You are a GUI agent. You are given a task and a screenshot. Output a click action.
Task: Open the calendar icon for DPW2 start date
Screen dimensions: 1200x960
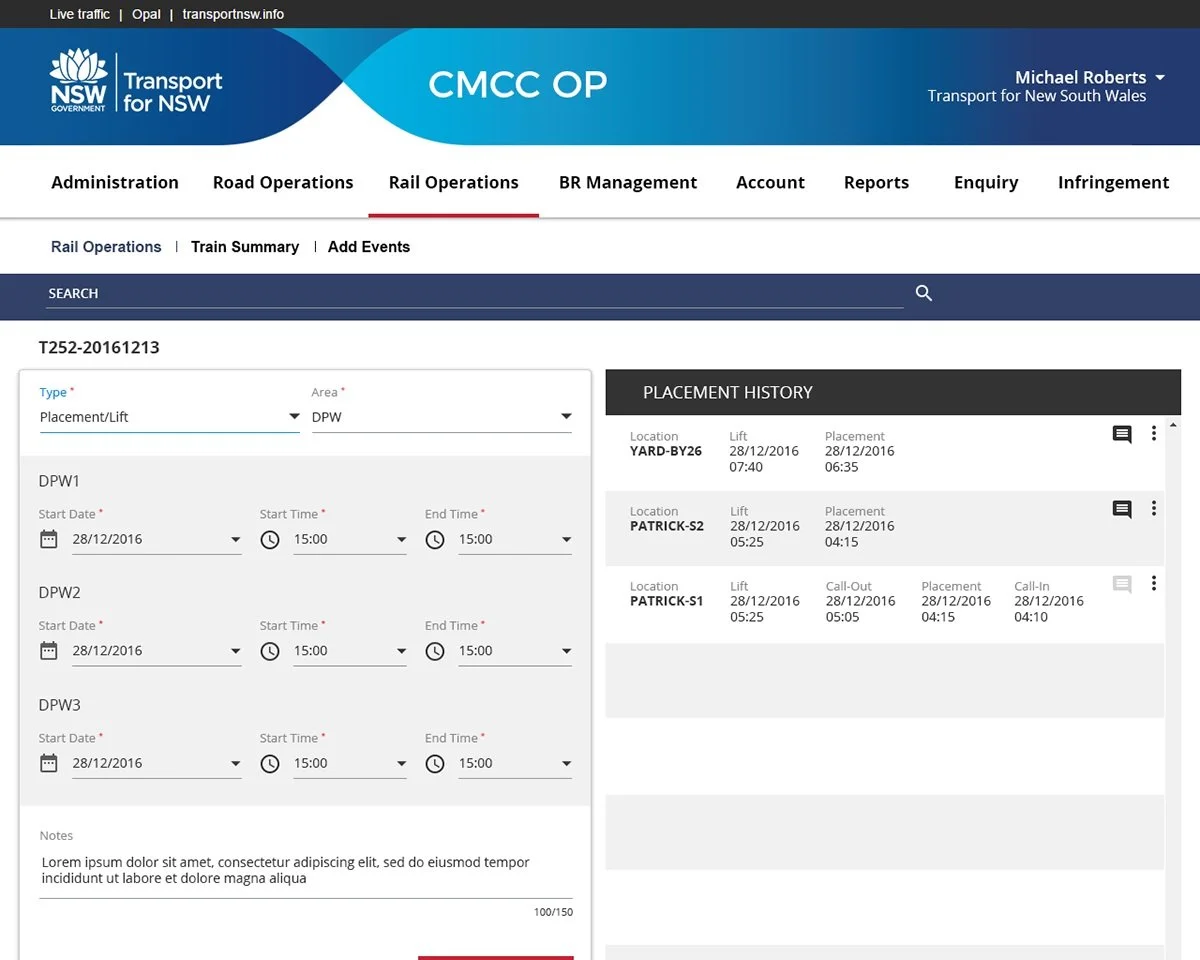[x=48, y=651]
